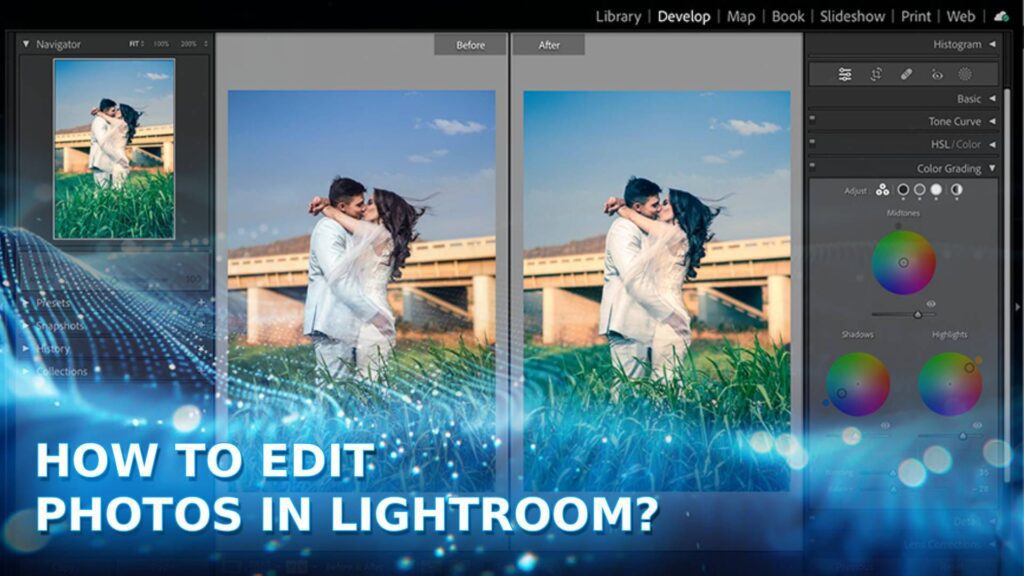Open the Map module

(x=741, y=16)
